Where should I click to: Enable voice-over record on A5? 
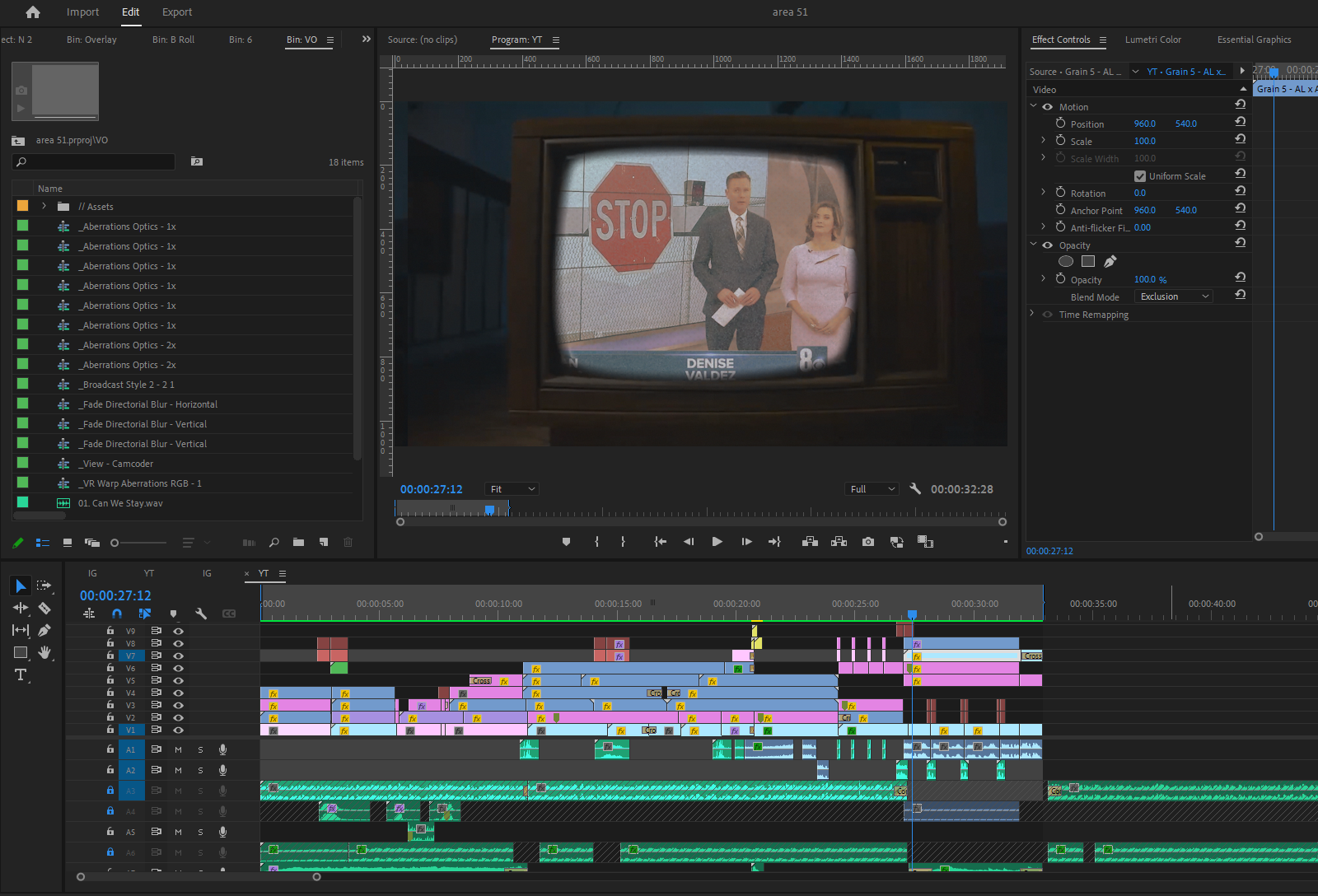coord(222,832)
